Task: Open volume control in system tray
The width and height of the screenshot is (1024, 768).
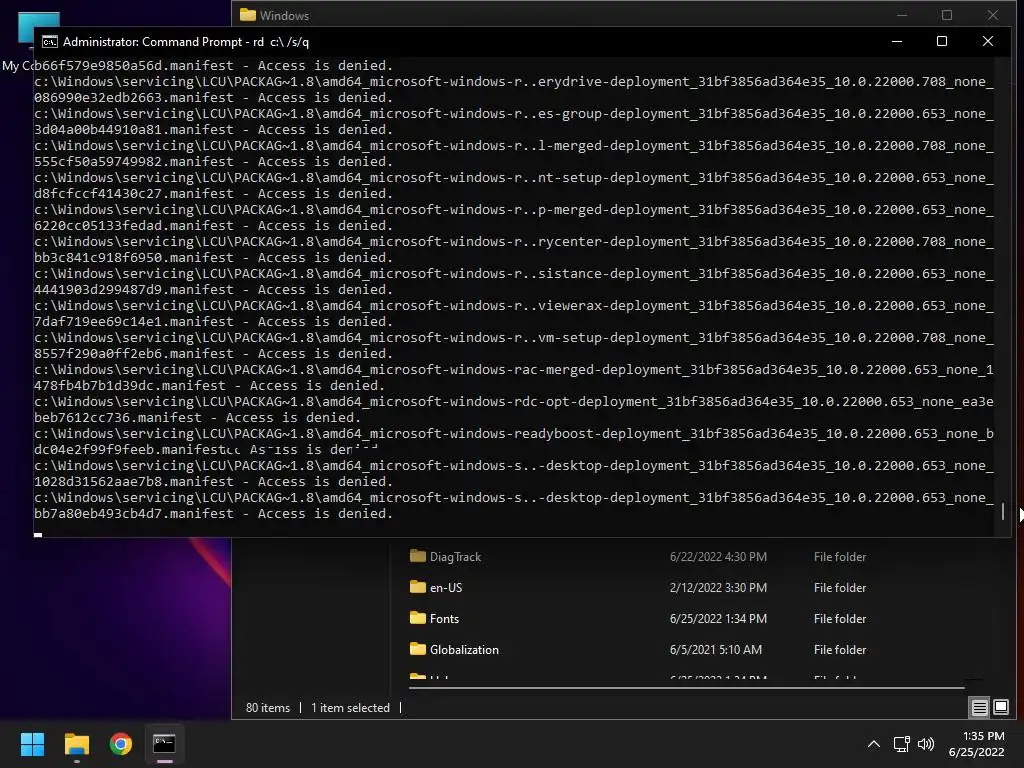Action: pos(926,744)
